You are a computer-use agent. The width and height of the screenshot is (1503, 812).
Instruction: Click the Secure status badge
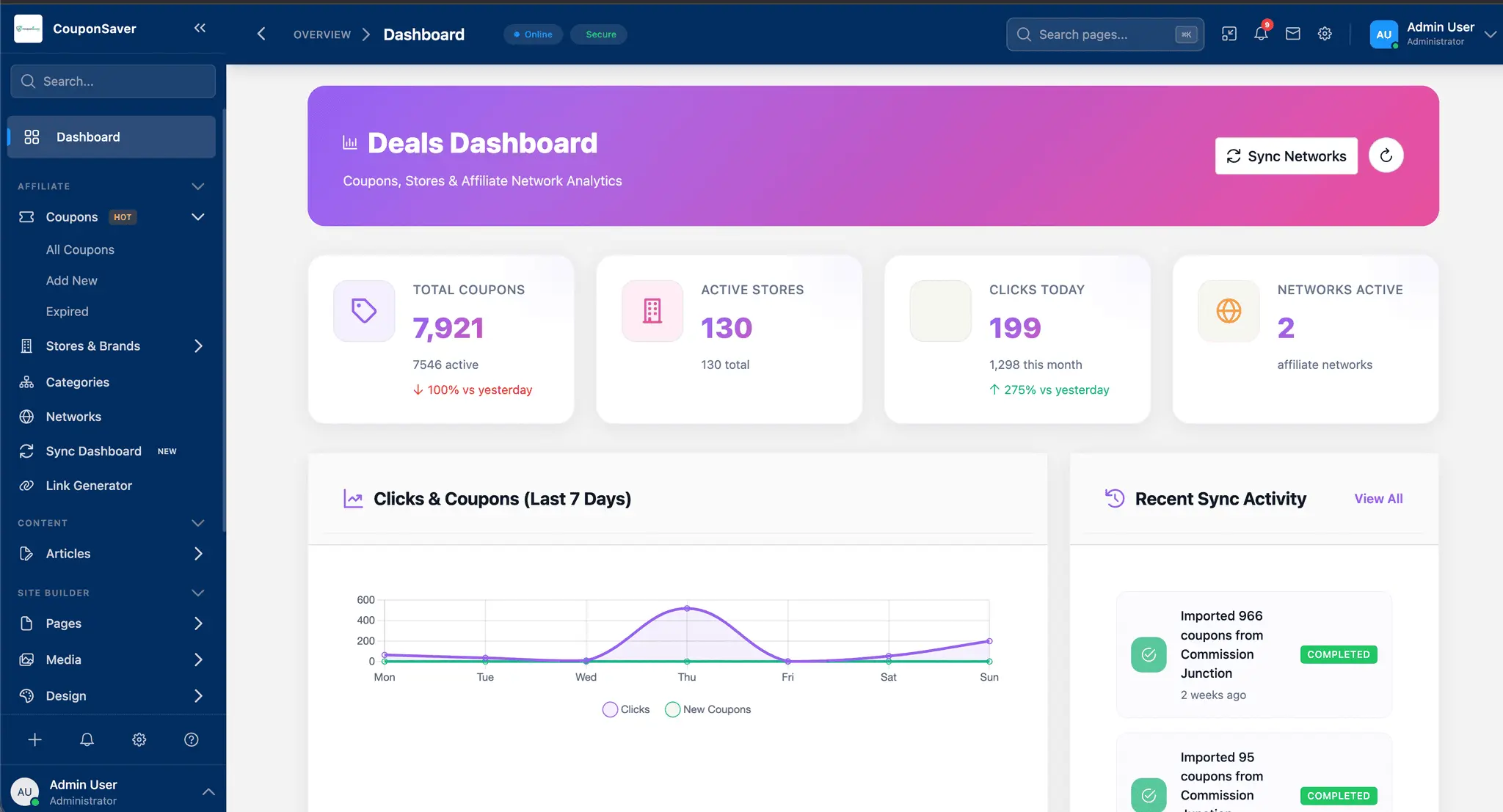(x=600, y=34)
